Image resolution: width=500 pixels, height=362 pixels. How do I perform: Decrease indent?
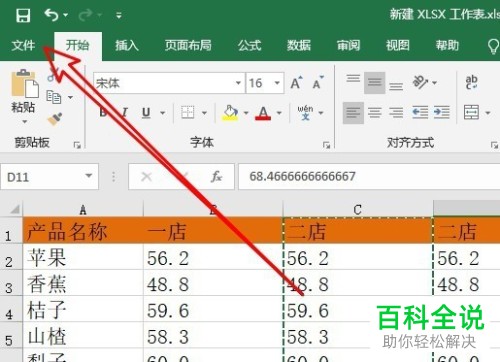click(x=420, y=112)
